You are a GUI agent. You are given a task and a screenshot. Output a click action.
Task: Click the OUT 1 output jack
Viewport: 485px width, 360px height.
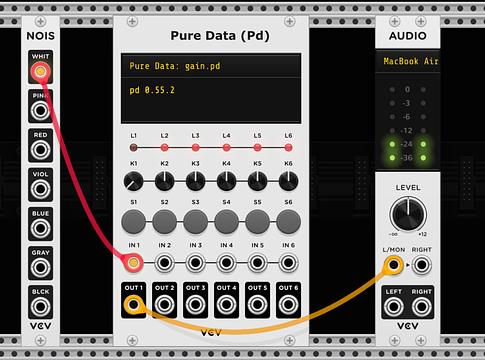click(x=133, y=305)
